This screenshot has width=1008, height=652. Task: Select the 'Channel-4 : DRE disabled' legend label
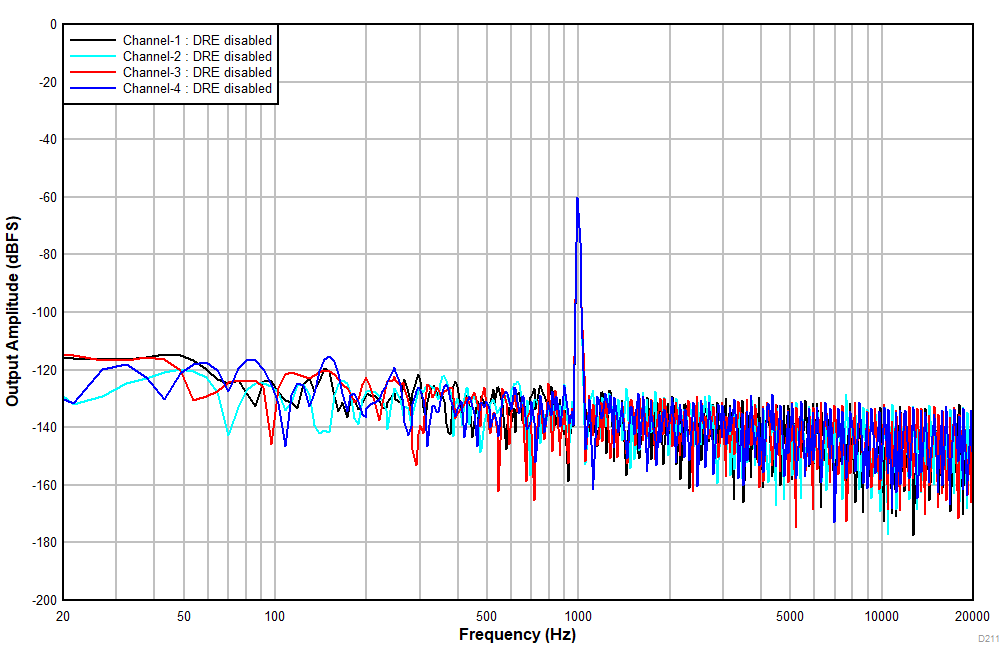point(197,89)
